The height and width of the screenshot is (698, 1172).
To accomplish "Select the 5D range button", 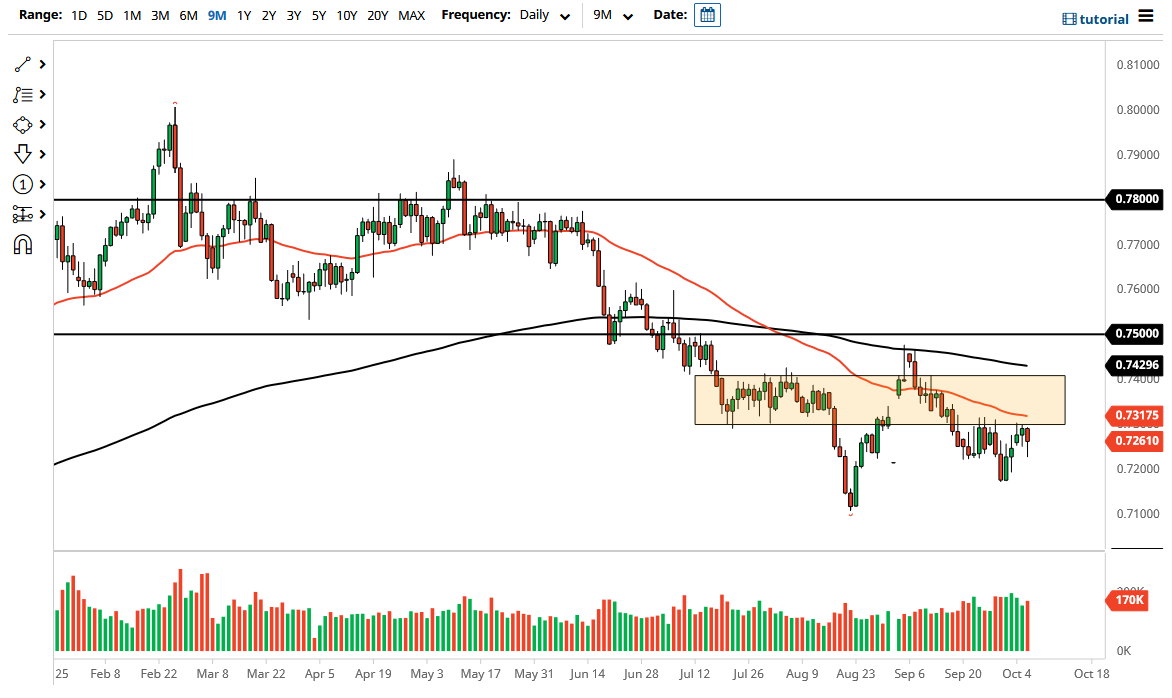I will [x=104, y=15].
